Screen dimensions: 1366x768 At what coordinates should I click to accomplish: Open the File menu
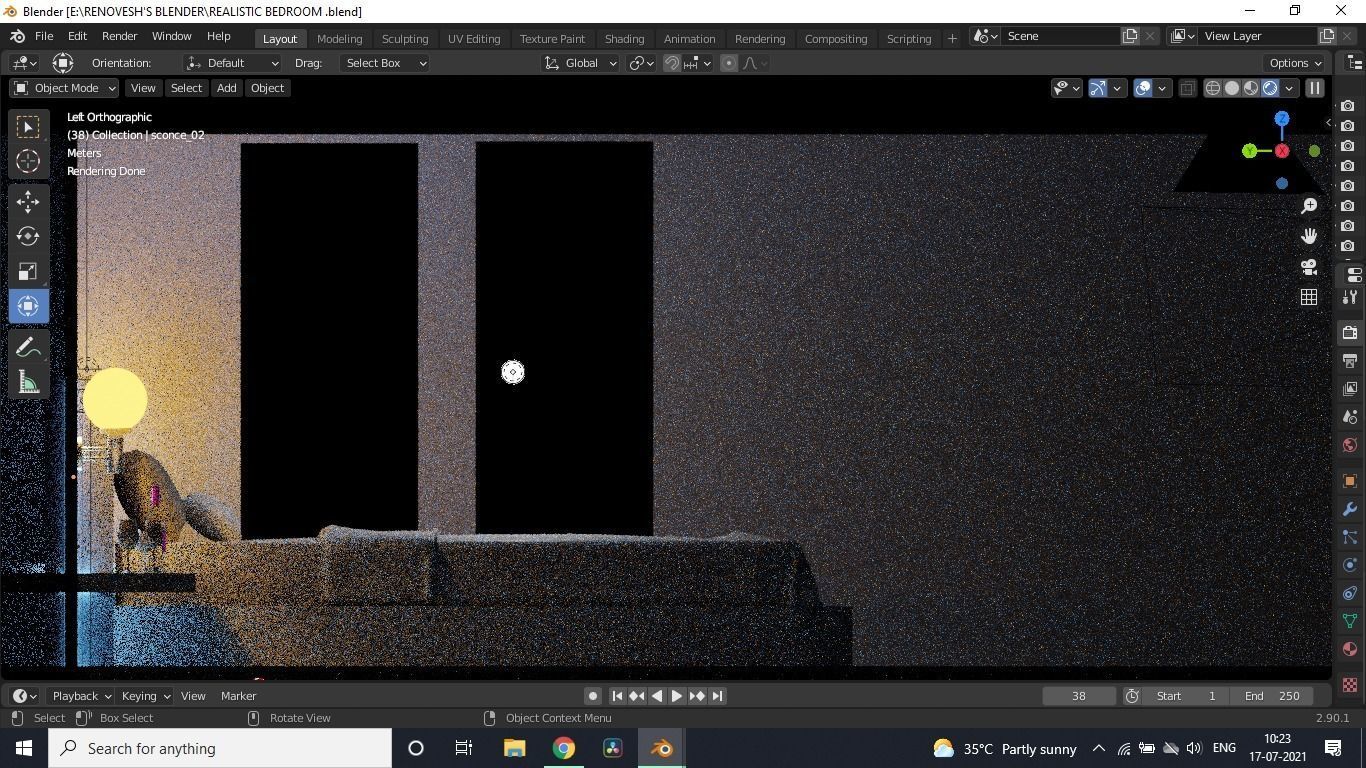tap(44, 36)
